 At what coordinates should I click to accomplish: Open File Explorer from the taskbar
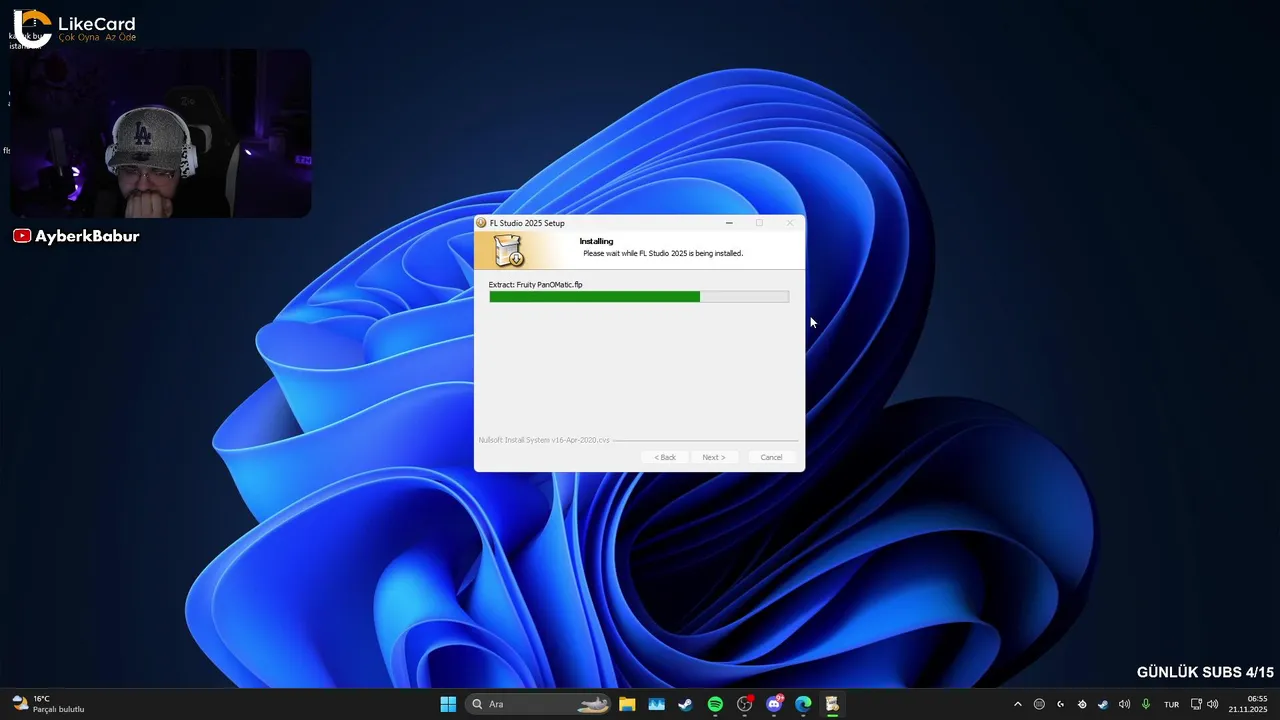click(x=627, y=704)
